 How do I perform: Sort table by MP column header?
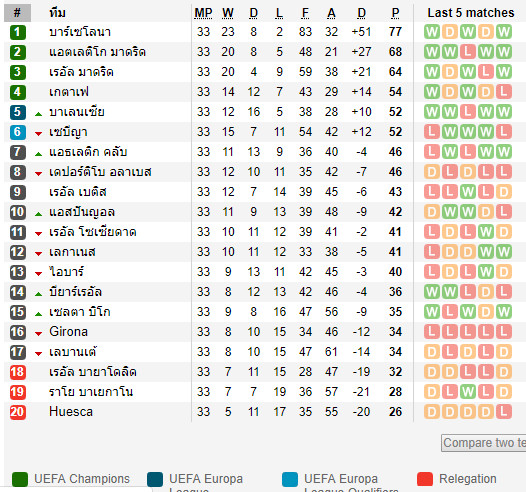(203, 13)
